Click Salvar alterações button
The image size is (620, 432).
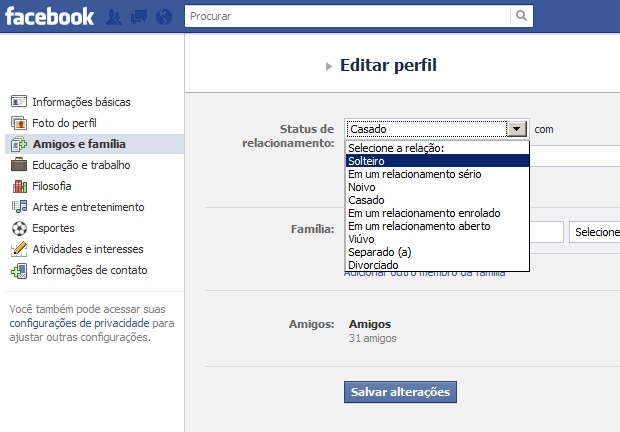400,392
